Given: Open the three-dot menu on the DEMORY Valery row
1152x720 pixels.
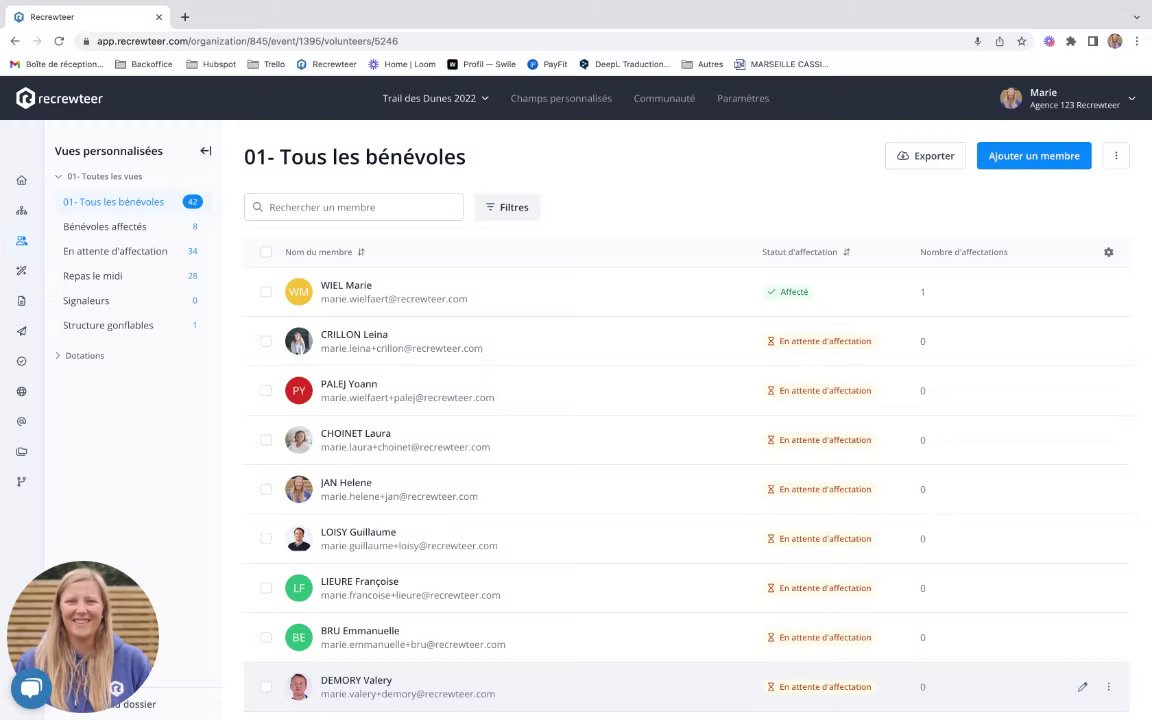Looking at the screenshot, I should pyautogui.click(x=1109, y=687).
